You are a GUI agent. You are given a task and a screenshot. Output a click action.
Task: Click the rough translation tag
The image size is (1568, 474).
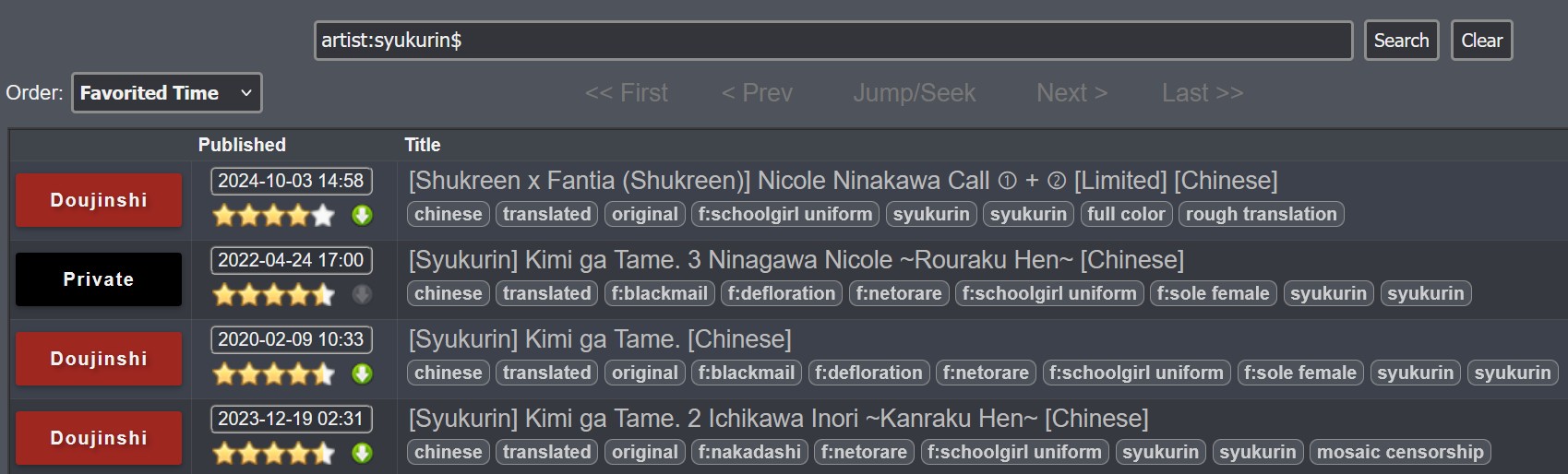click(x=1261, y=215)
